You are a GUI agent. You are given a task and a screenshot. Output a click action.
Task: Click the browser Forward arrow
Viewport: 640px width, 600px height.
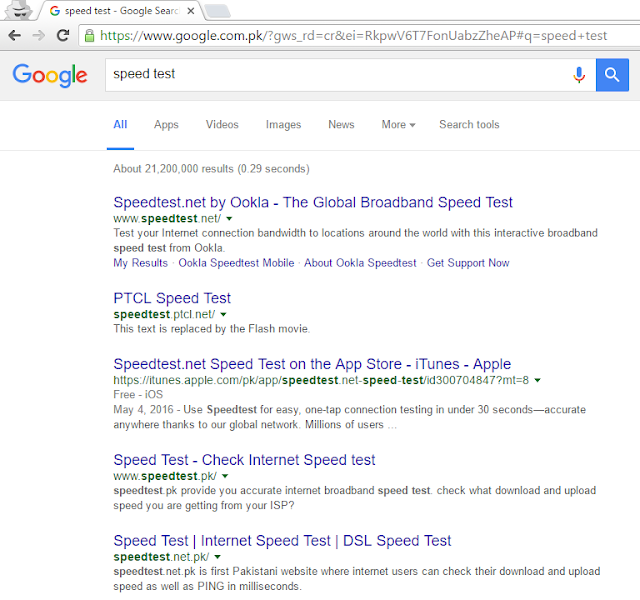38,36
